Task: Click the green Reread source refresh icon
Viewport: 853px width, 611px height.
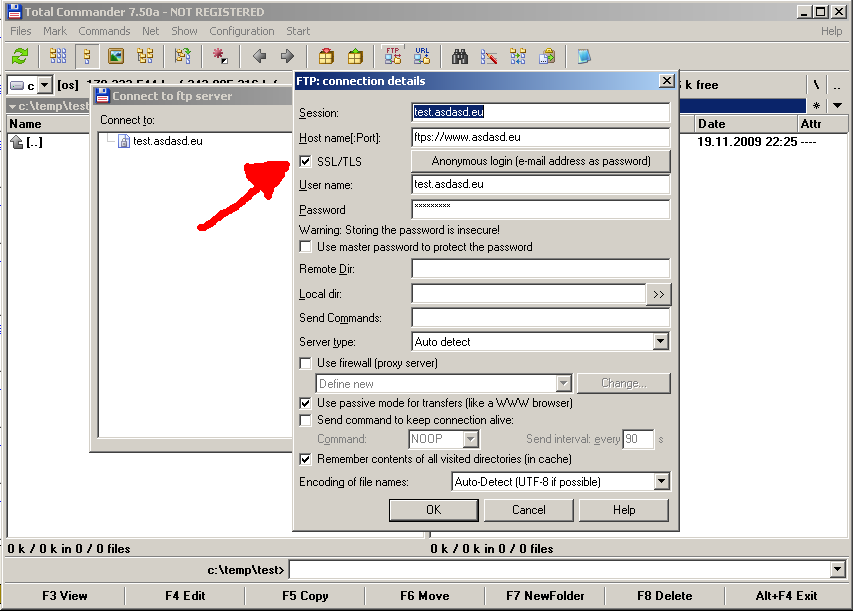Action: pyautogui.click(x=20, y=56)
